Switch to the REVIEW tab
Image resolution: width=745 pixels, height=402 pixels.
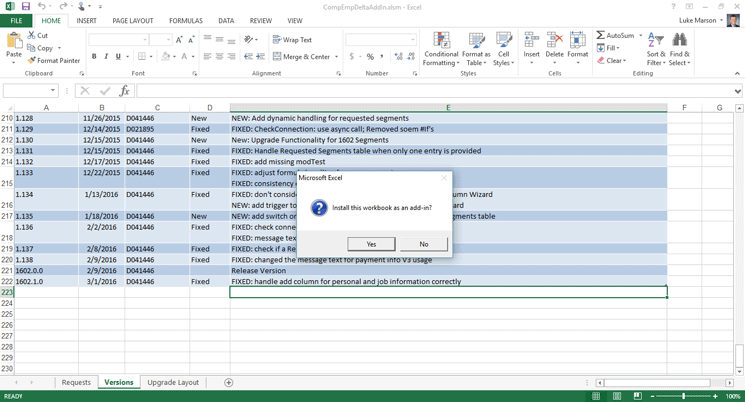pos(261,20)
